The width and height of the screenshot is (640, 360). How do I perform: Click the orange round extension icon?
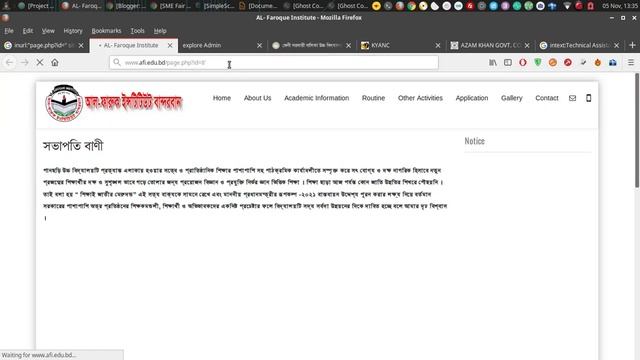553,62
